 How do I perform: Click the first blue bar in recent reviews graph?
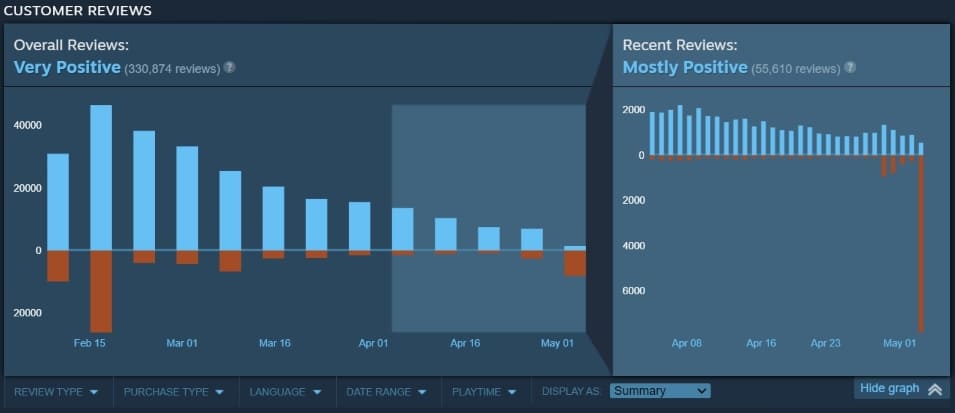(652, 133)
